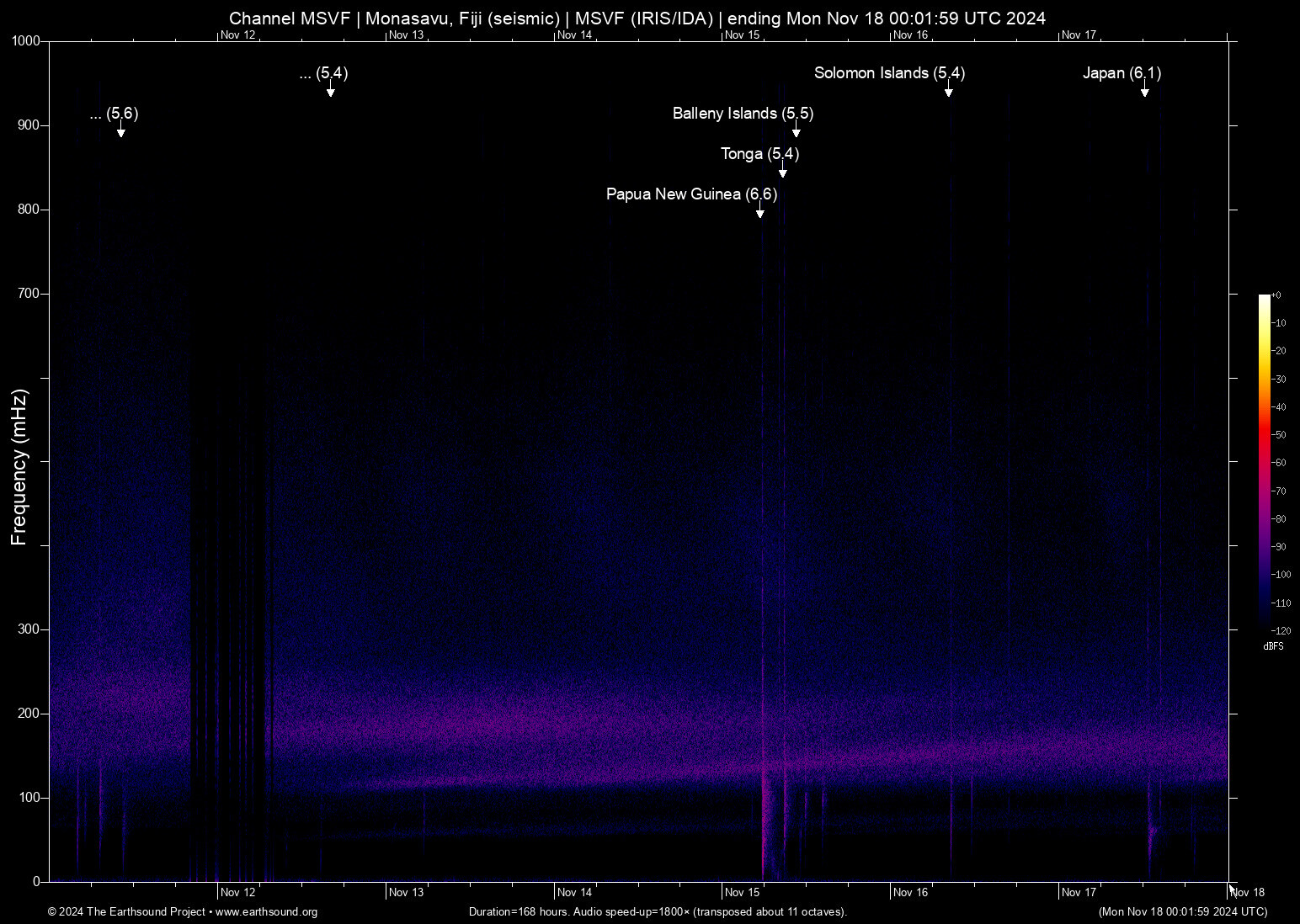1300x924 pixels.
Task: Click the Balleny Islands (5.5) label
Action: [743, 114]
